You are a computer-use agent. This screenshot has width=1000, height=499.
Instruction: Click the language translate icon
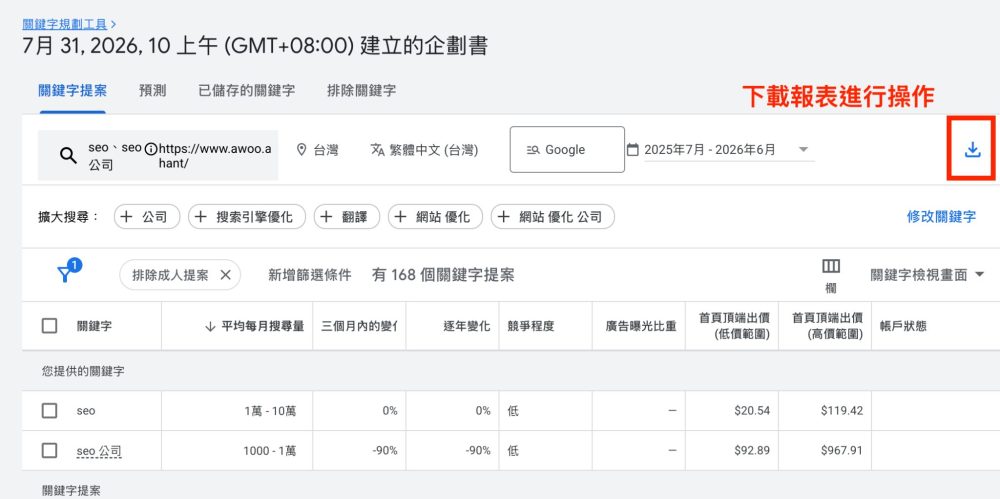(x=378, y=150)
